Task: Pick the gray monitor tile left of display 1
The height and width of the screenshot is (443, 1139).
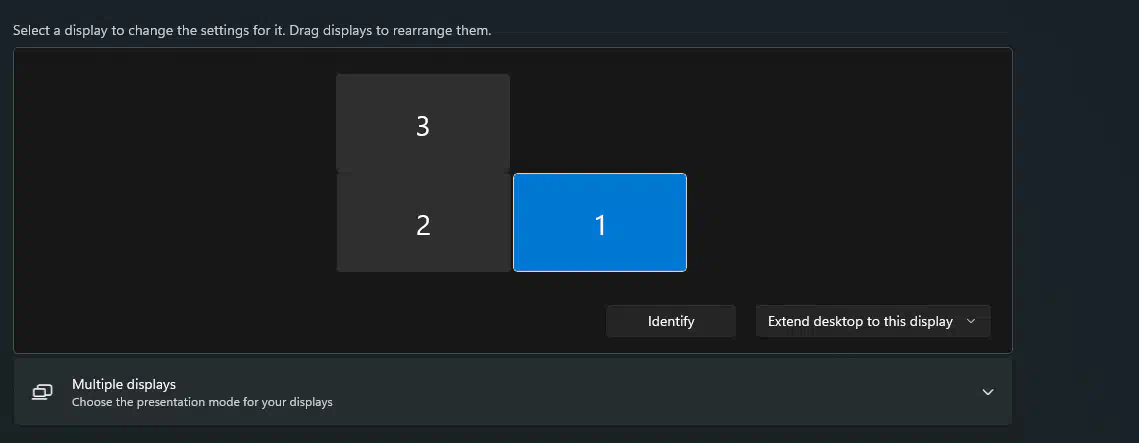Action: point(423,222)
